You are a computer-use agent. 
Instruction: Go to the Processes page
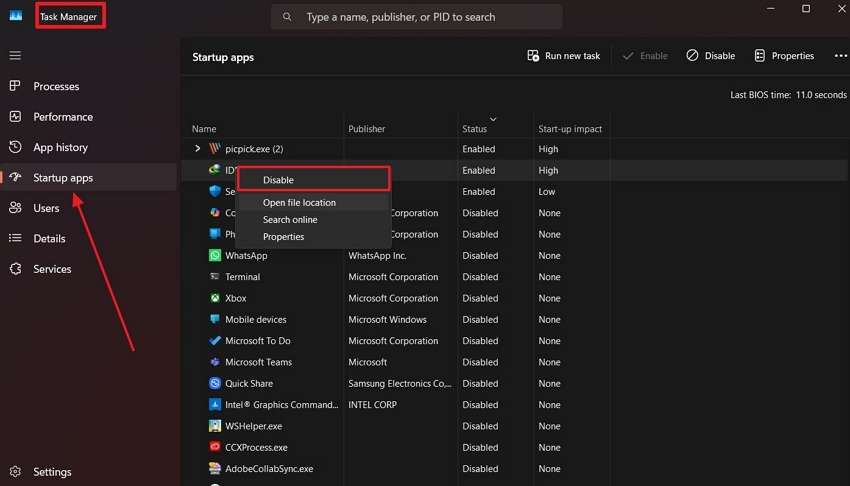tap(89, 86)
